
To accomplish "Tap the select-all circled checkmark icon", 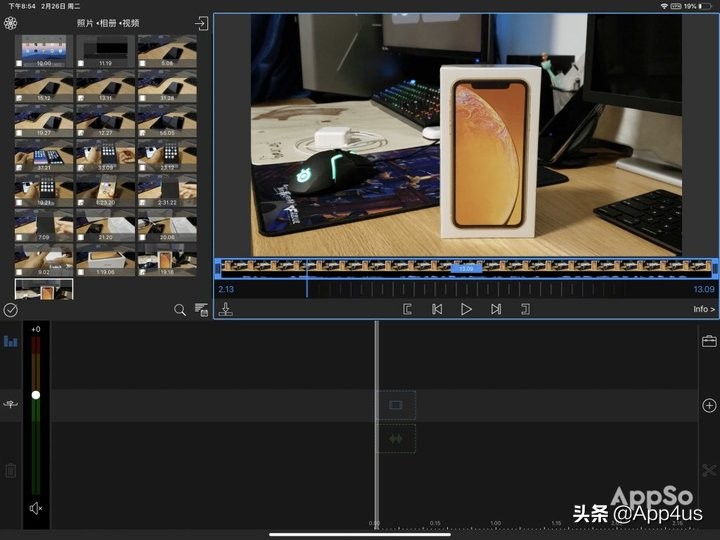I will [x=11, y=310].
